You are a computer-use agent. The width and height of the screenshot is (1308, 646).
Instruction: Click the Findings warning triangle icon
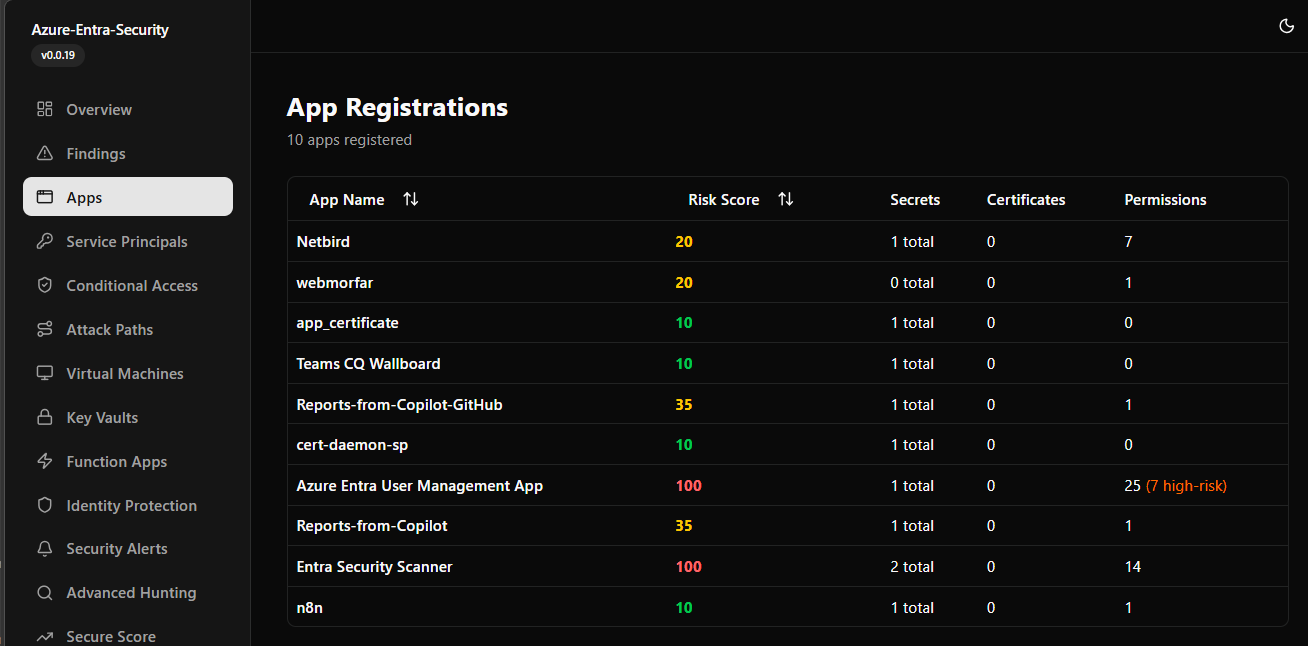44,153
